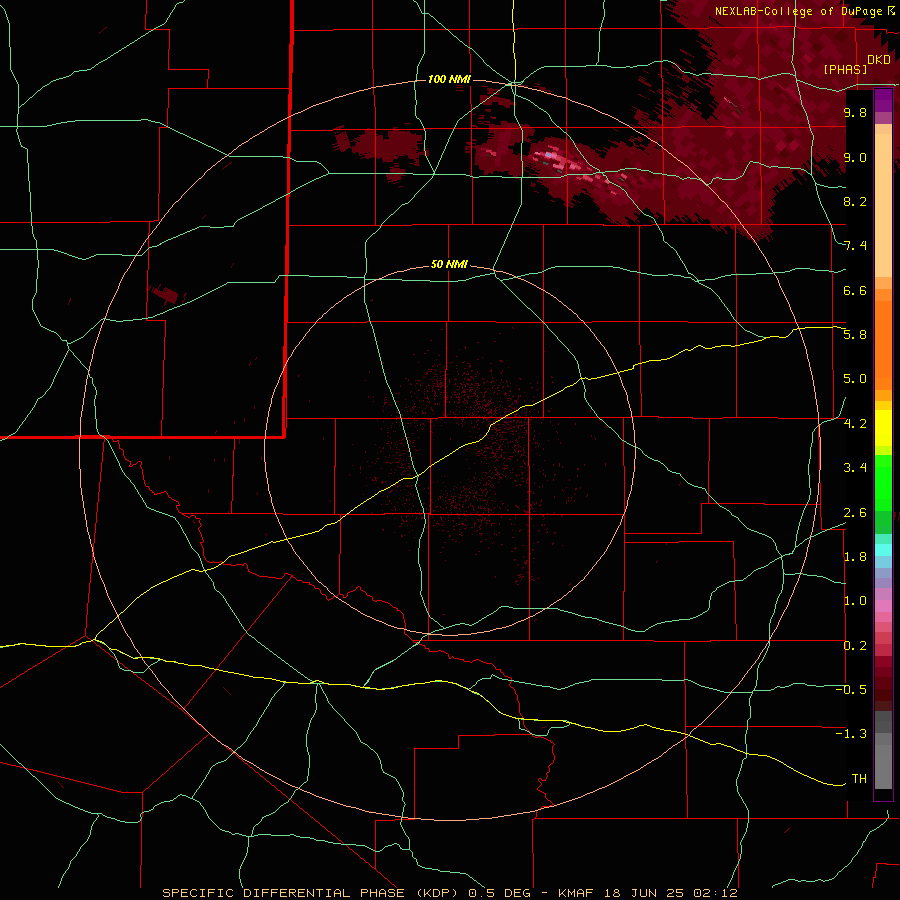
Task: Click the 7.4 value on the color scale
Action: click(855, 246)
